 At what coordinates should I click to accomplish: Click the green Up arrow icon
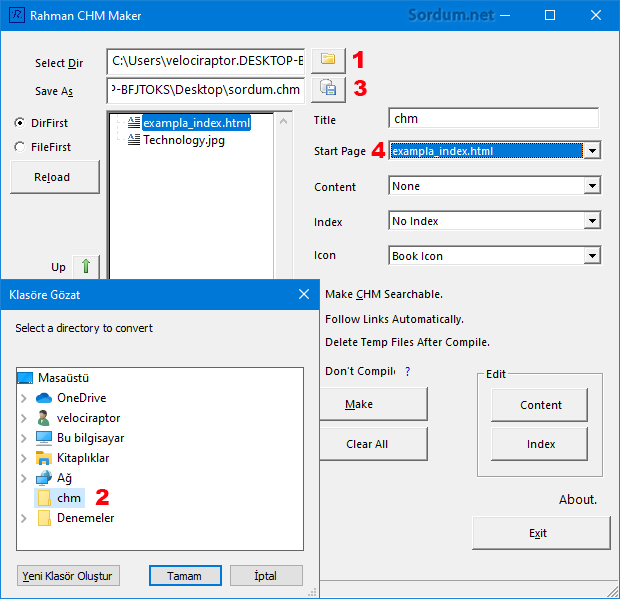[86, 266]
